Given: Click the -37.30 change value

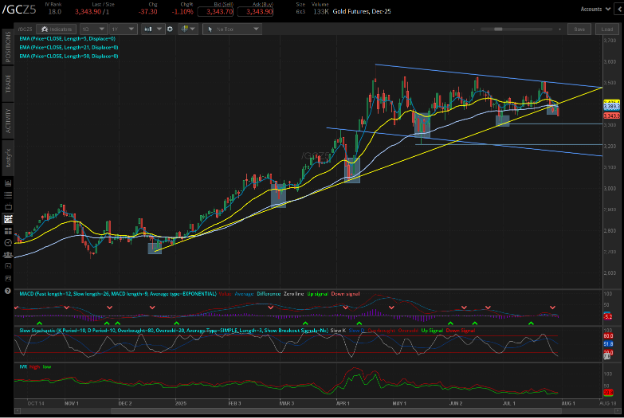Looking at the screenshot, I should [x=148, y=12].
